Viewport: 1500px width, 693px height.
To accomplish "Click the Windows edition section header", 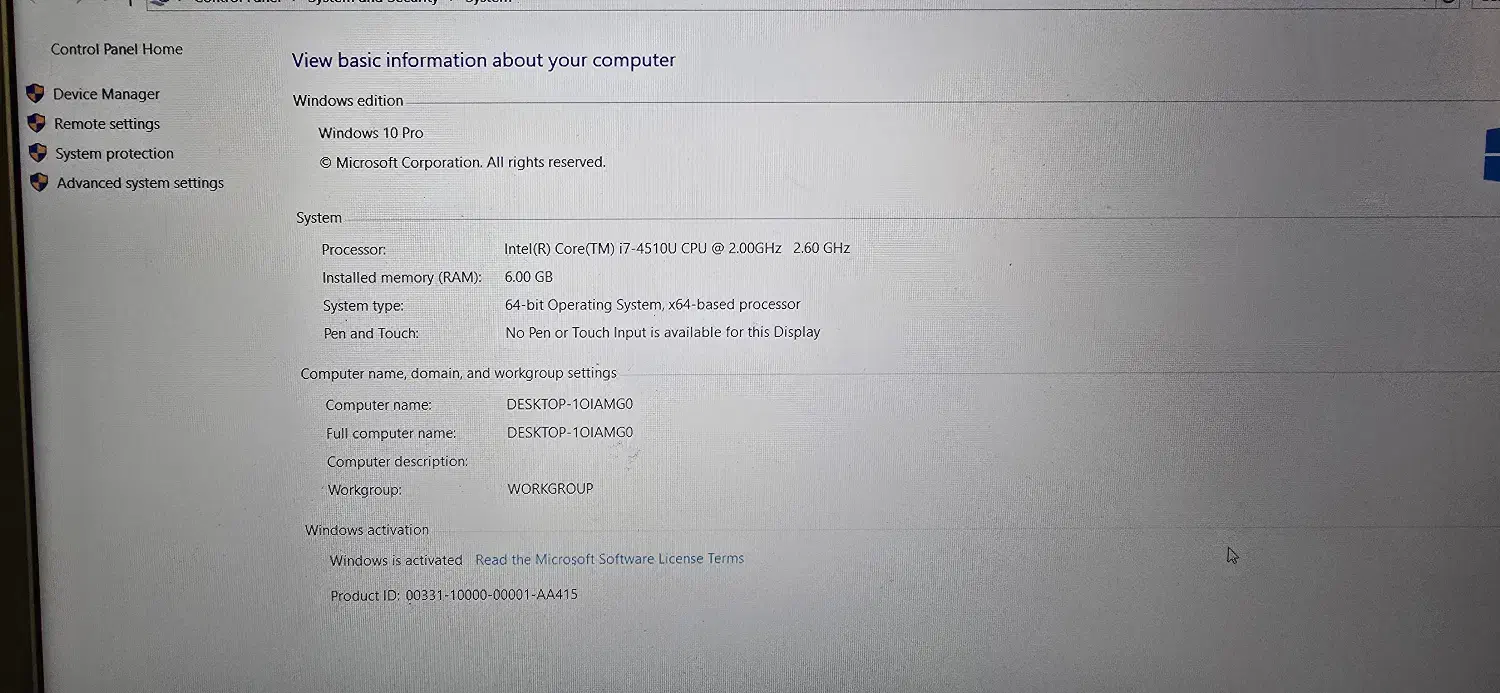I will point(348,100).
